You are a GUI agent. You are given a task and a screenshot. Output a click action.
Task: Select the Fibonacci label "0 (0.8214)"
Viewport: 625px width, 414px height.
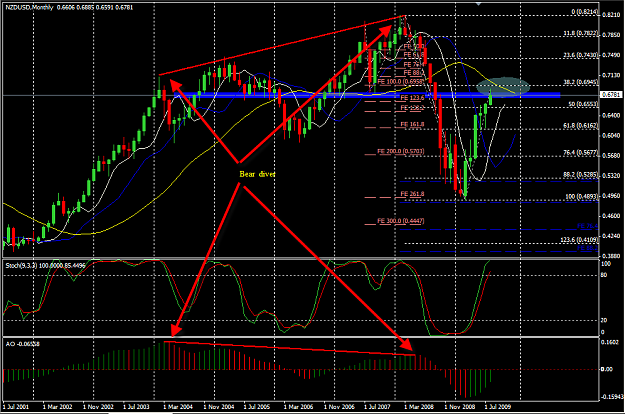click(x=585, y=12)
